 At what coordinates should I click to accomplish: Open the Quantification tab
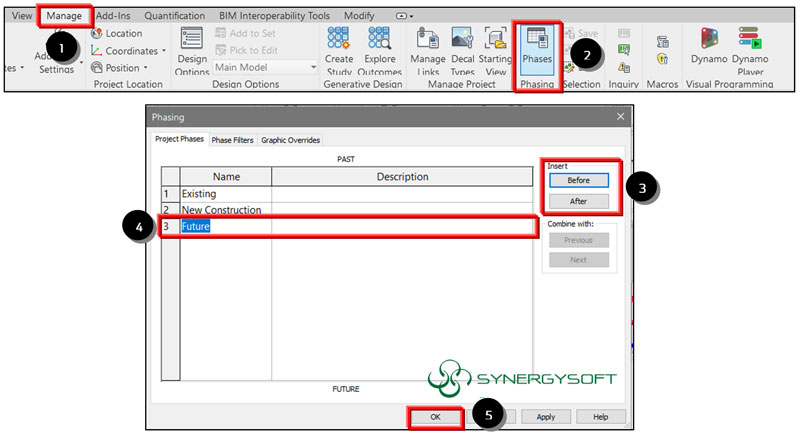click(x=174, y=16)
